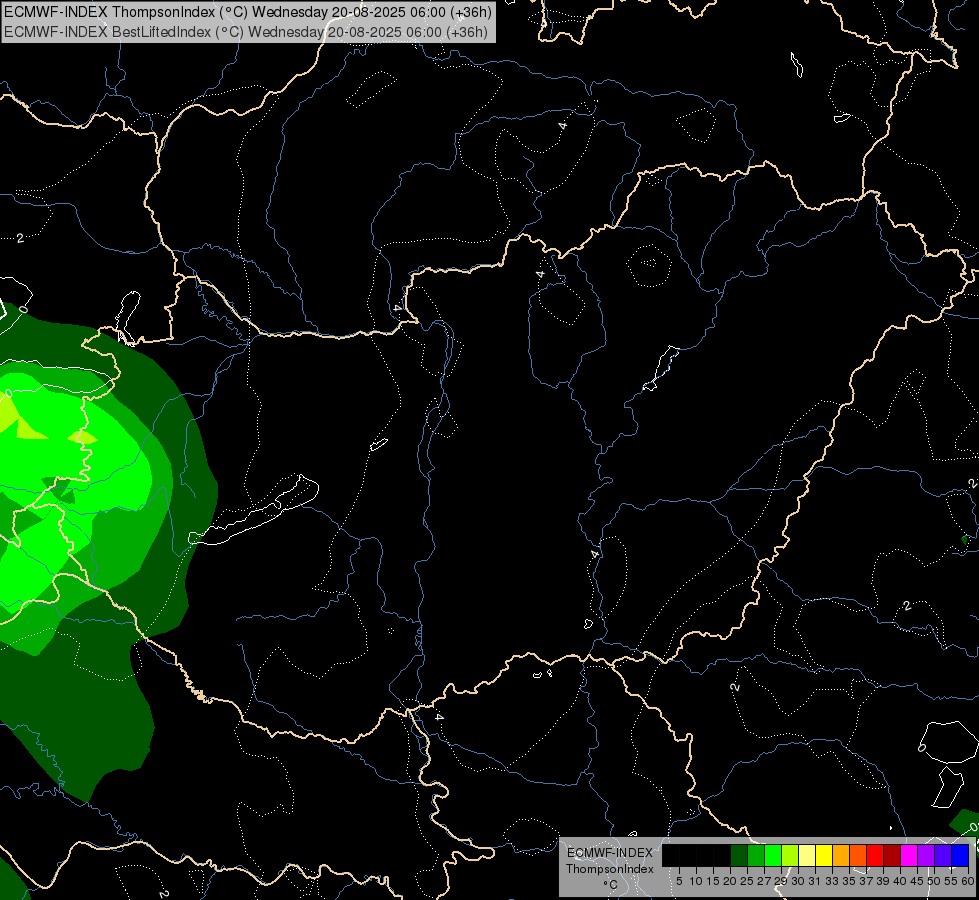
Task: Pick the pale yellow 30–31 legend swatch
Action: coord(807,855)
